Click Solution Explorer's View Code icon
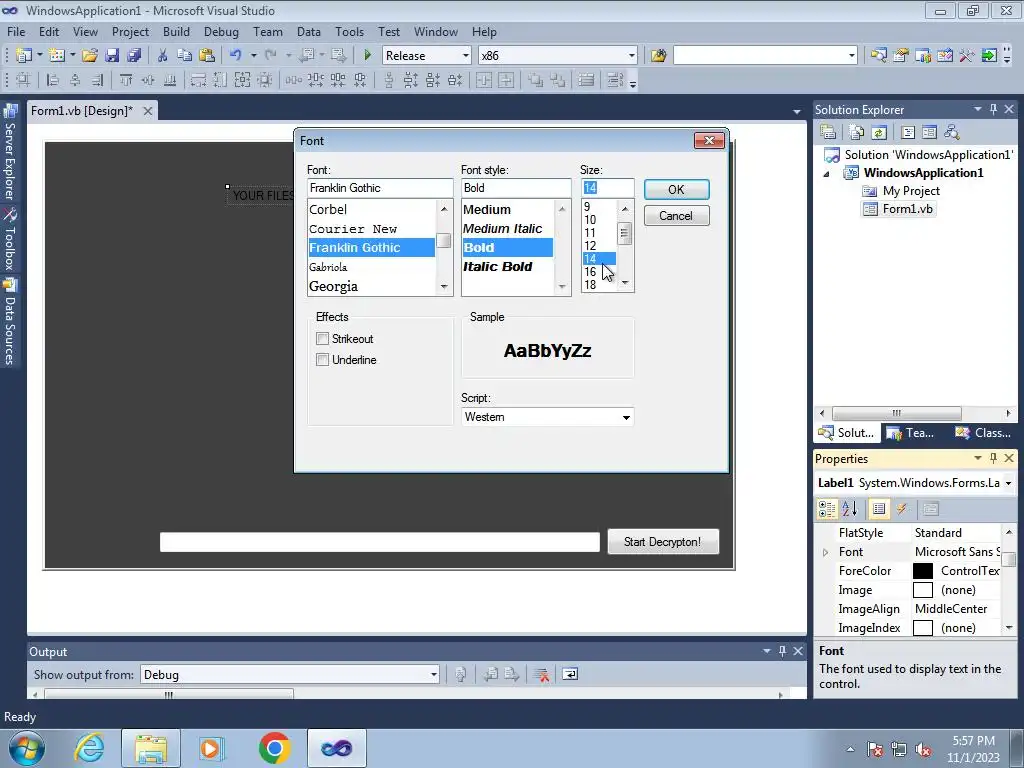1024x768 pixels. tap(908, 133)
